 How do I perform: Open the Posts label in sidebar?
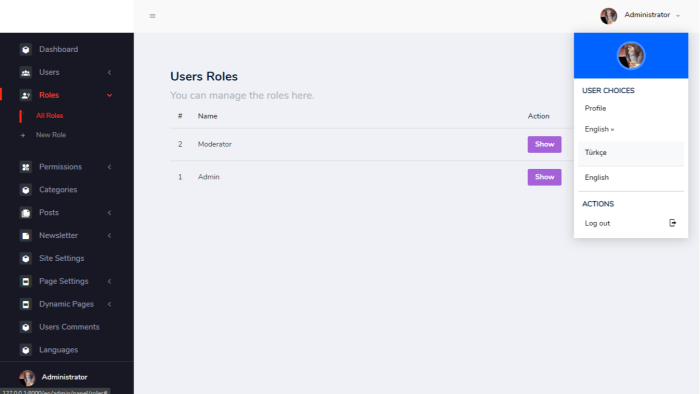point(49,213)
